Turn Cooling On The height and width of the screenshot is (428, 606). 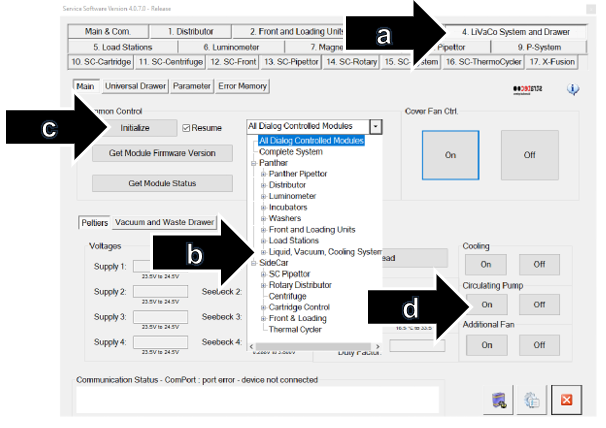click(x=486, y=265)
